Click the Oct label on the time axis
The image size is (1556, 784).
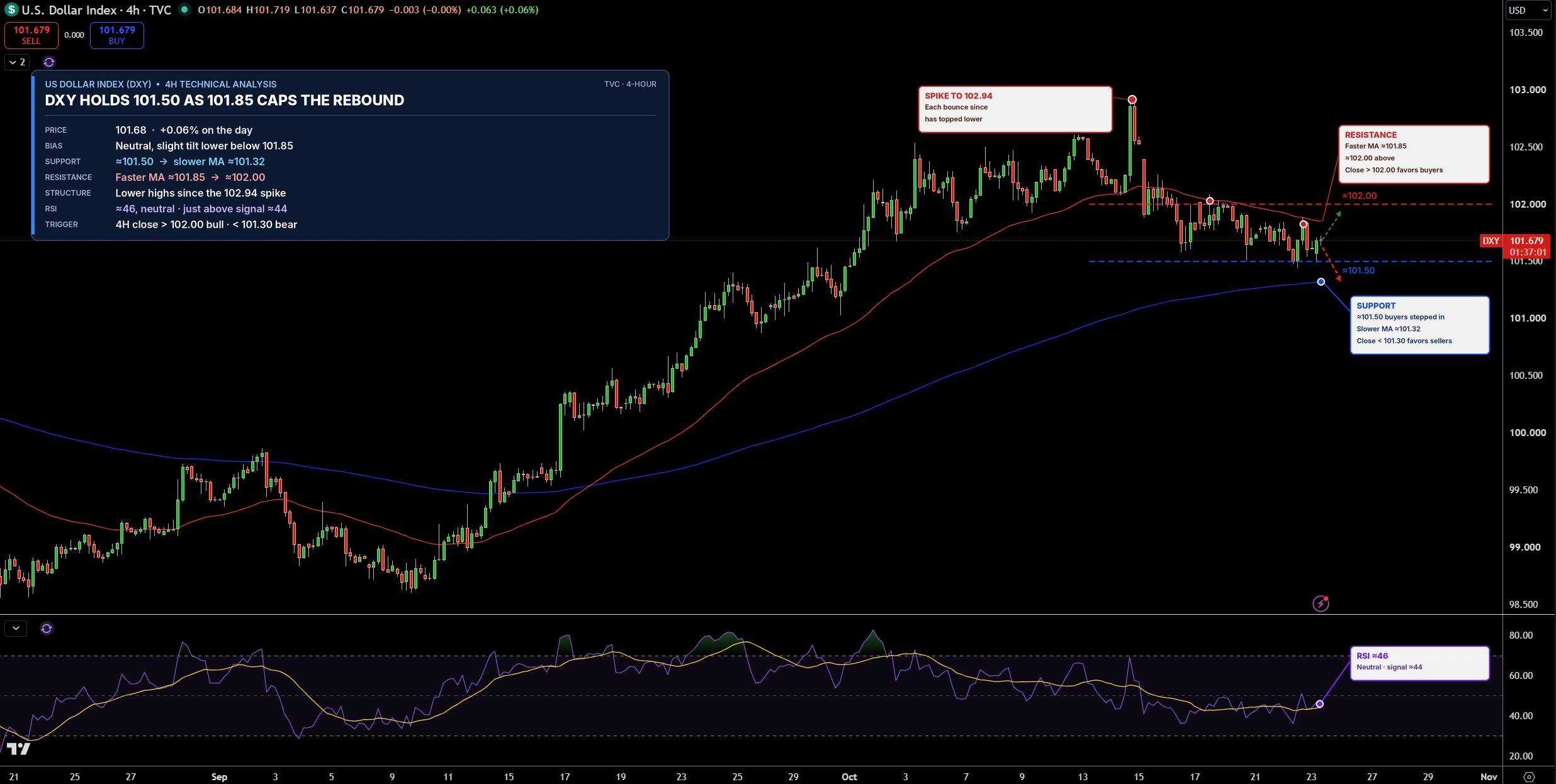click(849, 776)
